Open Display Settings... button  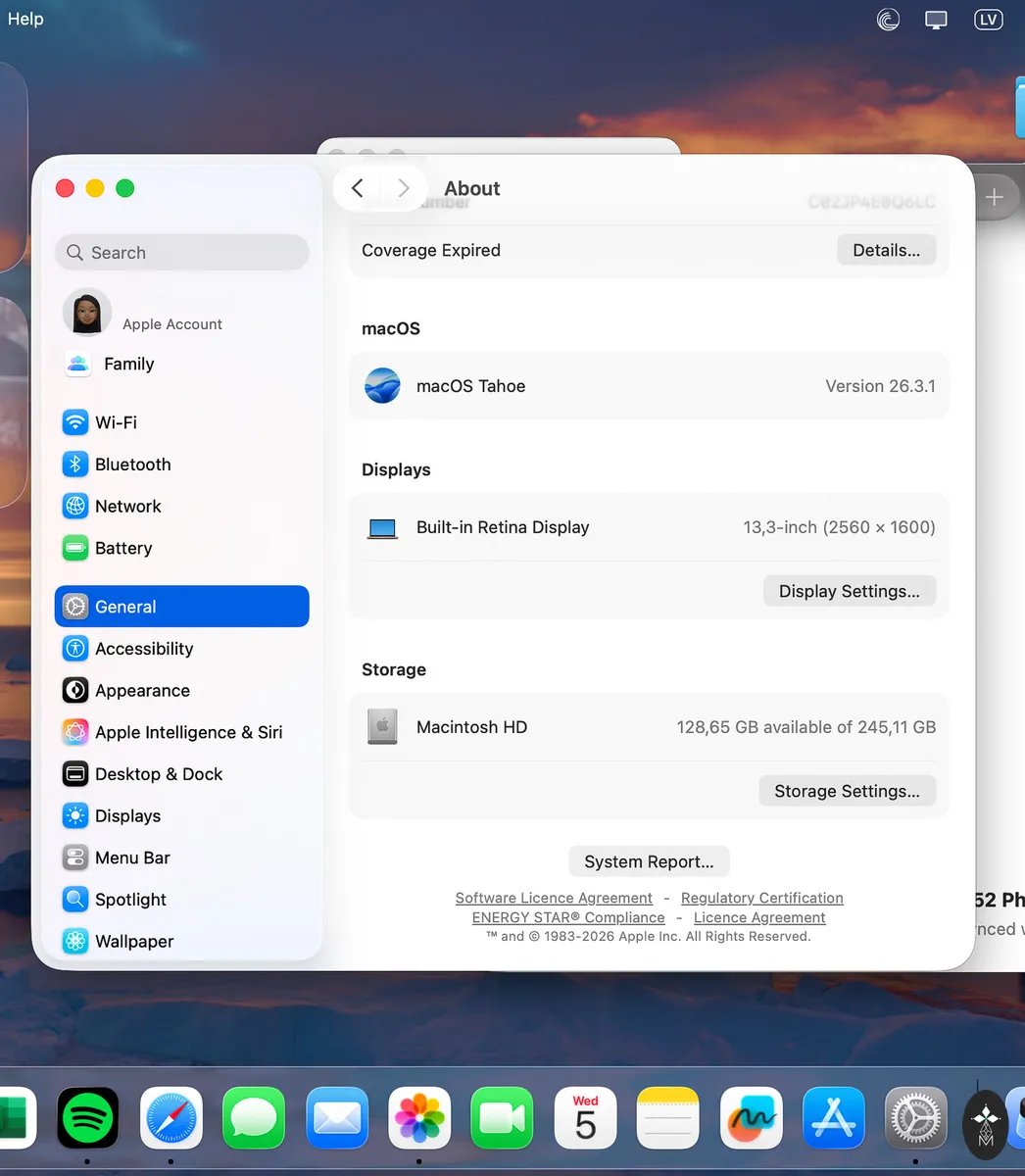(x=849, y=591)
